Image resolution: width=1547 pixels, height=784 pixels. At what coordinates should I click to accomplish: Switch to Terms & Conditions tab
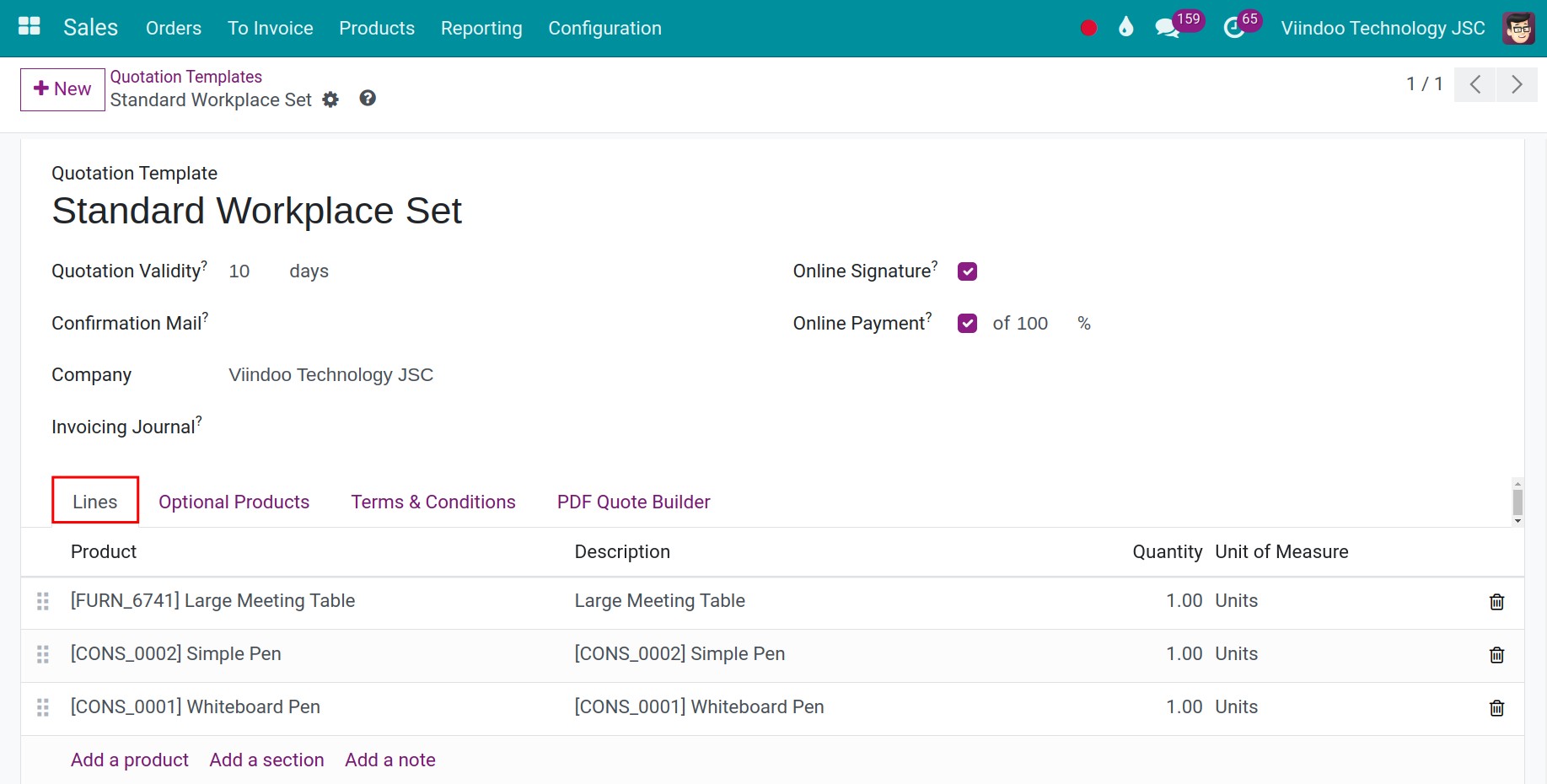tap(433, 502)
